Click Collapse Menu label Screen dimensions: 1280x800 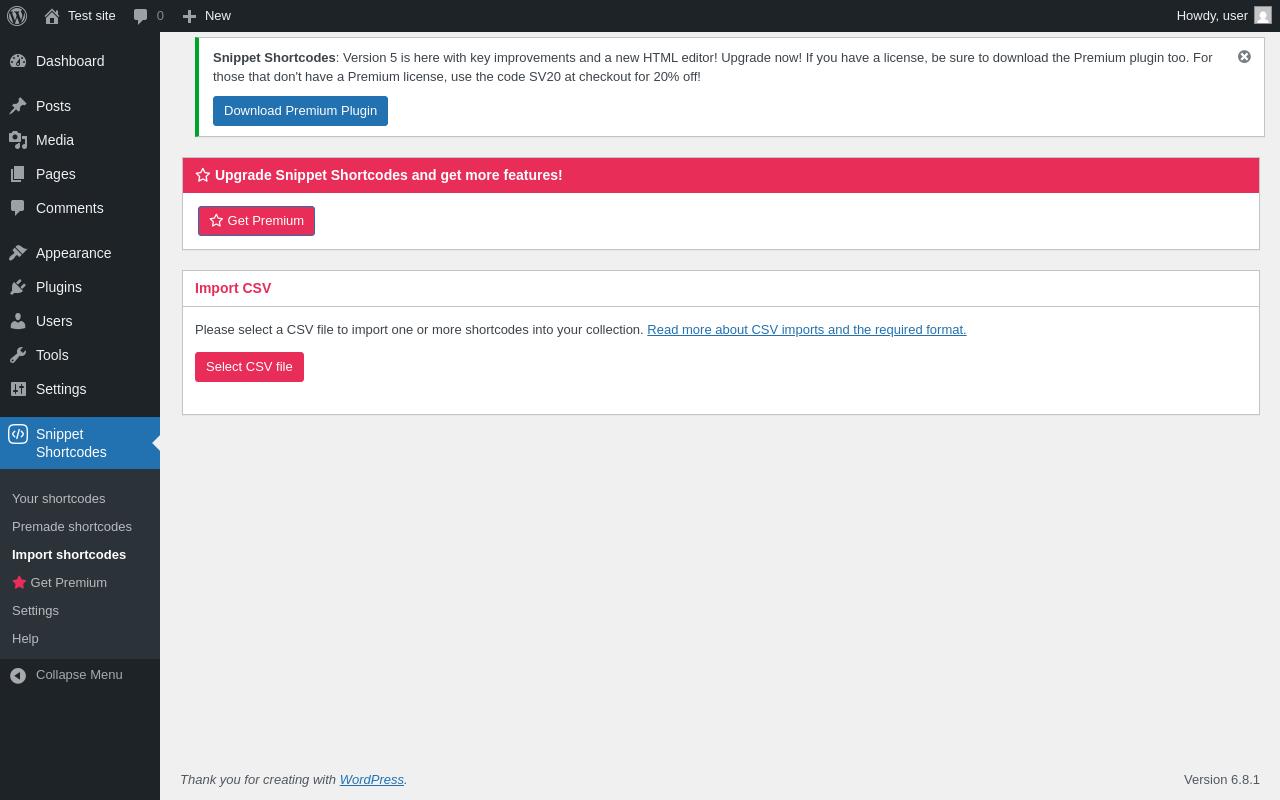pyautogui.click(x=79, y=675)
